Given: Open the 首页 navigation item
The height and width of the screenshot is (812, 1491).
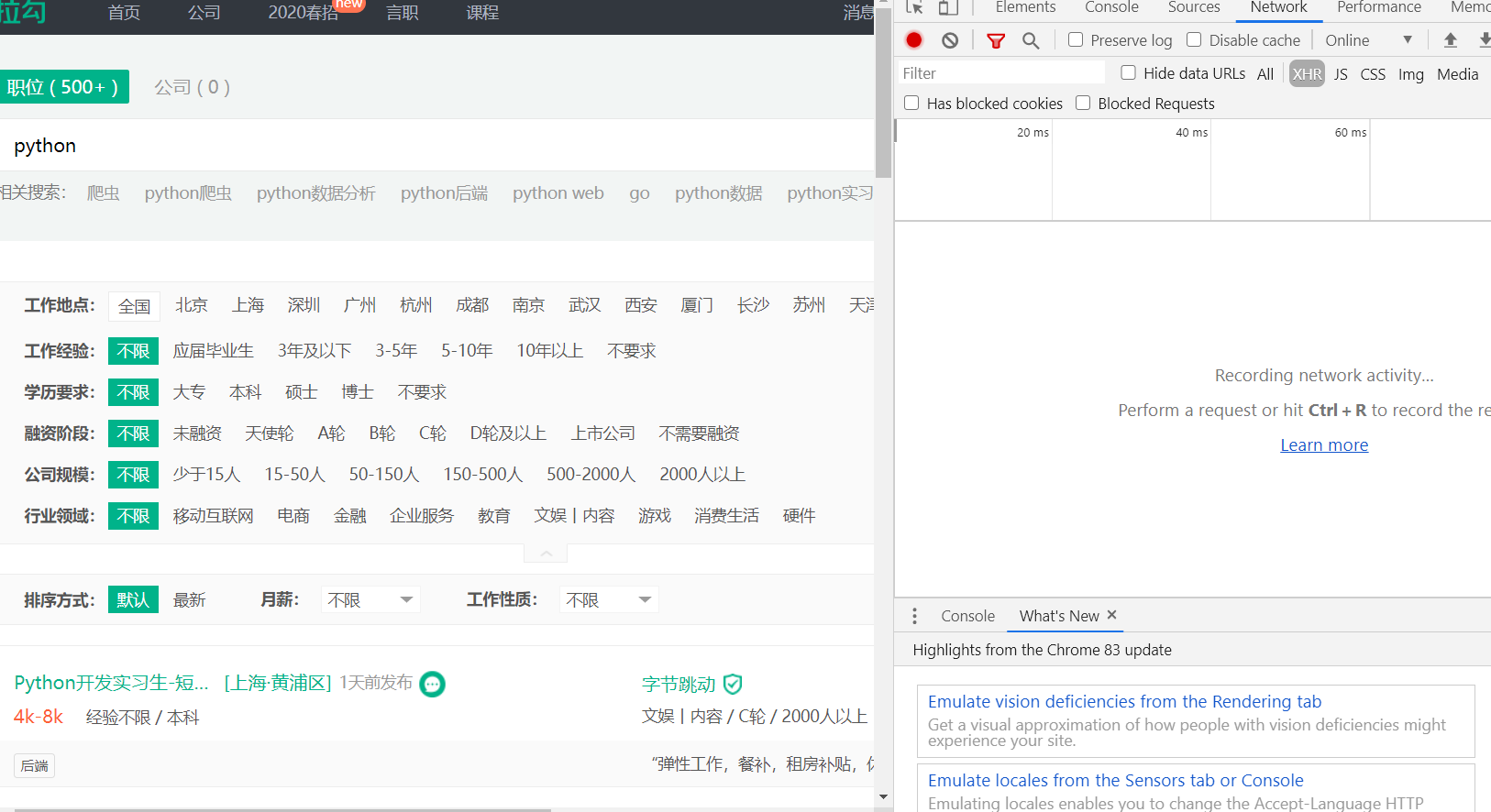Looking at the screenshot, I should [124, 13].
